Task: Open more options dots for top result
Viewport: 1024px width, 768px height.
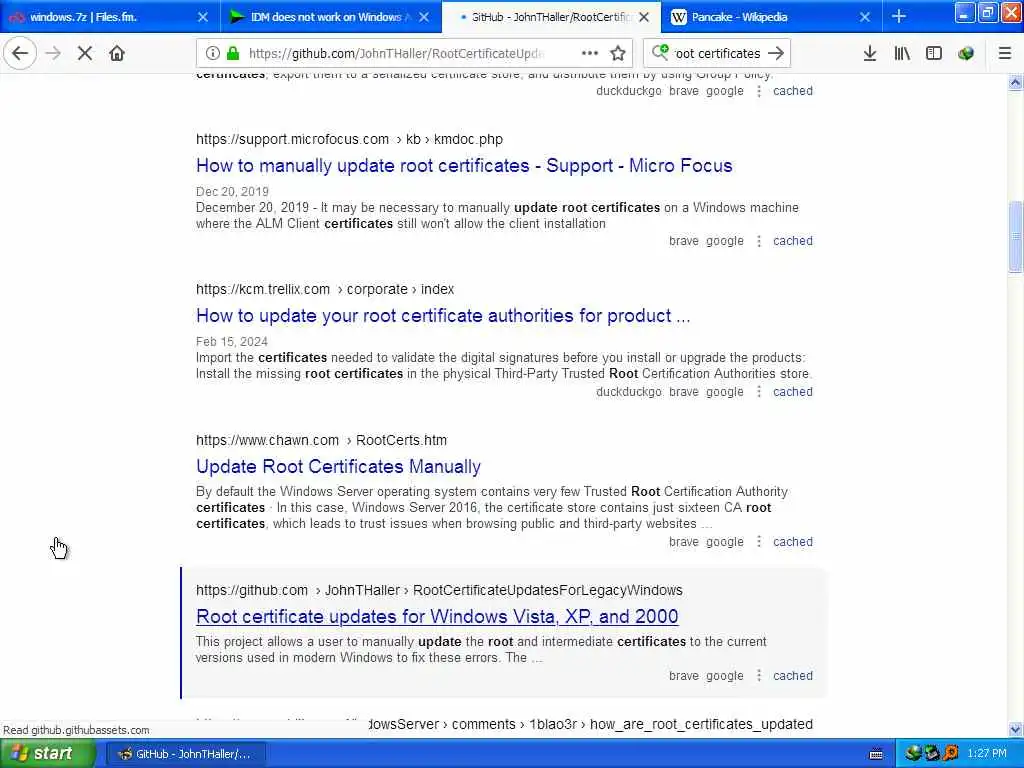Action: [759, 91]
